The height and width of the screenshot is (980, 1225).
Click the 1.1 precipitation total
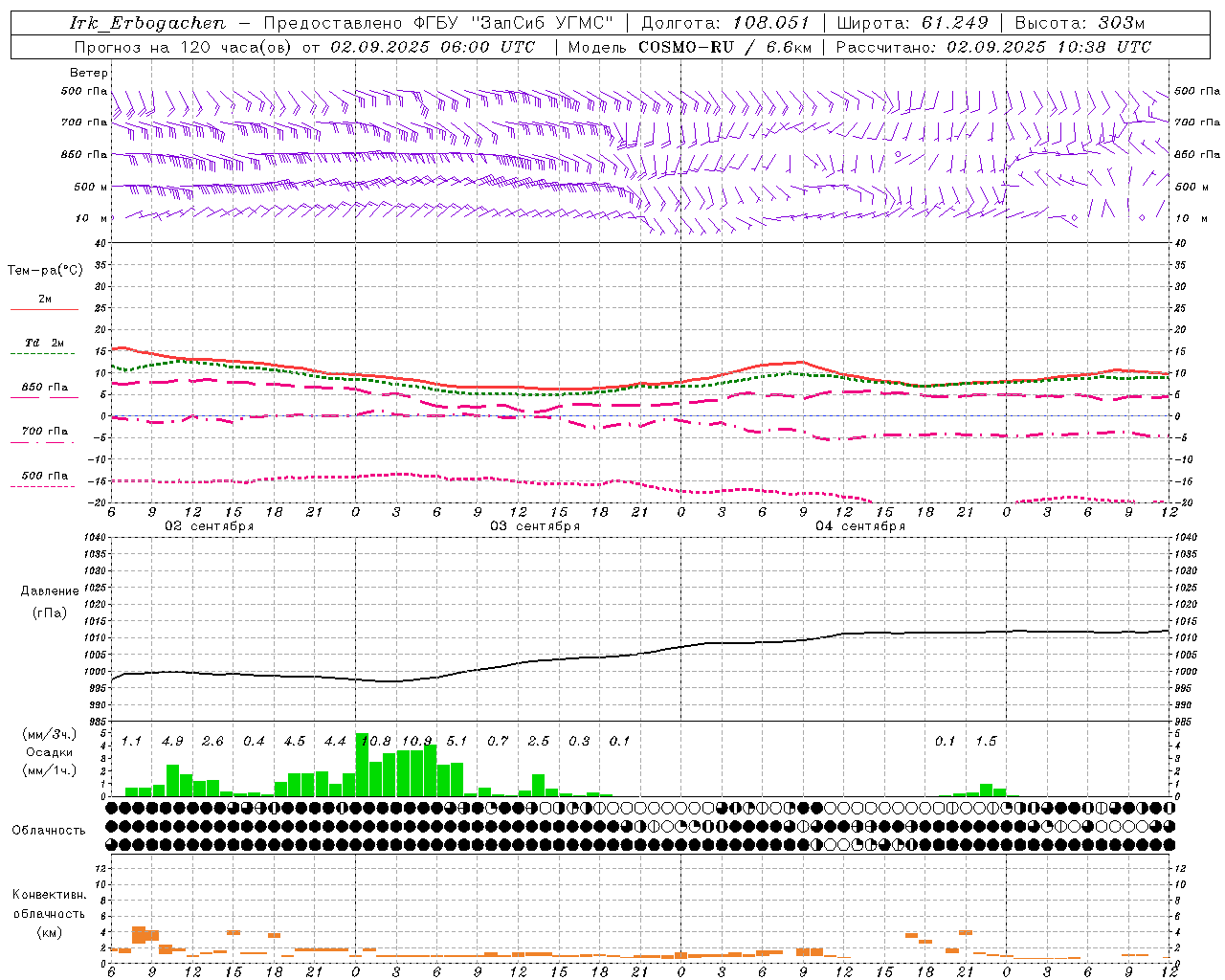click(x=131, y=742)
